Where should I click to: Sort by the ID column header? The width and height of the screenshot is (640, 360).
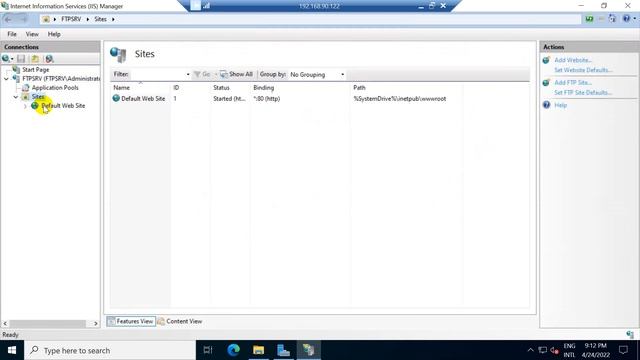coord(176,88)
